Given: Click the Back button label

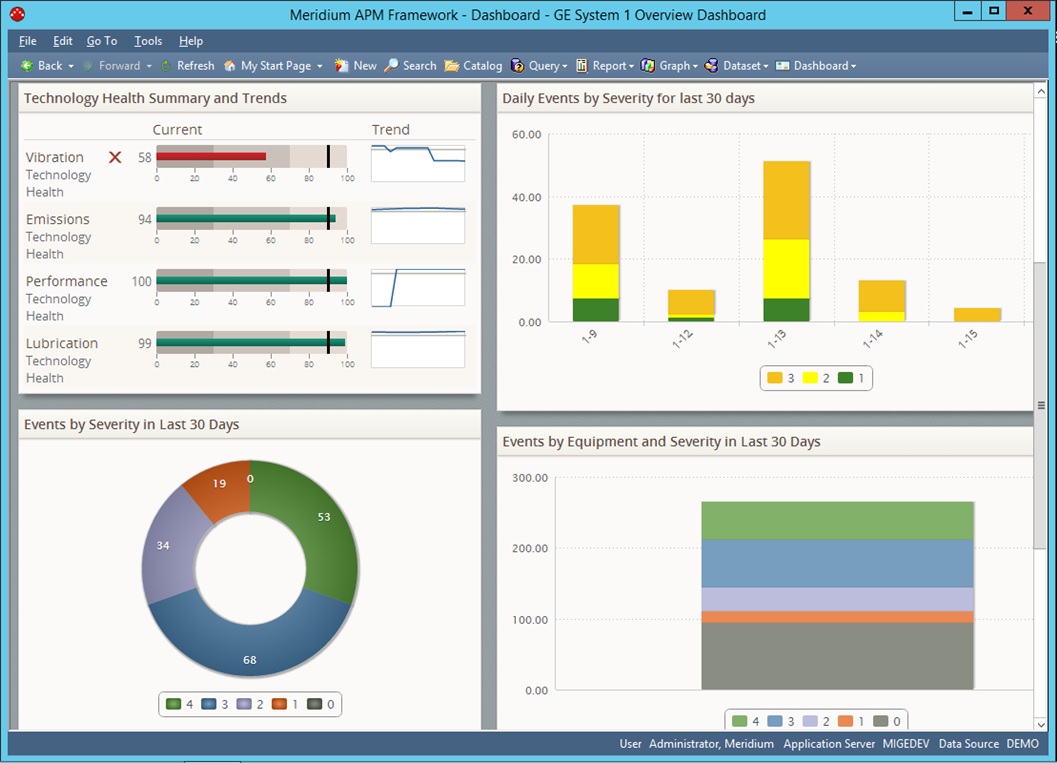Looking at the screenshot, I should pos(50,65).
